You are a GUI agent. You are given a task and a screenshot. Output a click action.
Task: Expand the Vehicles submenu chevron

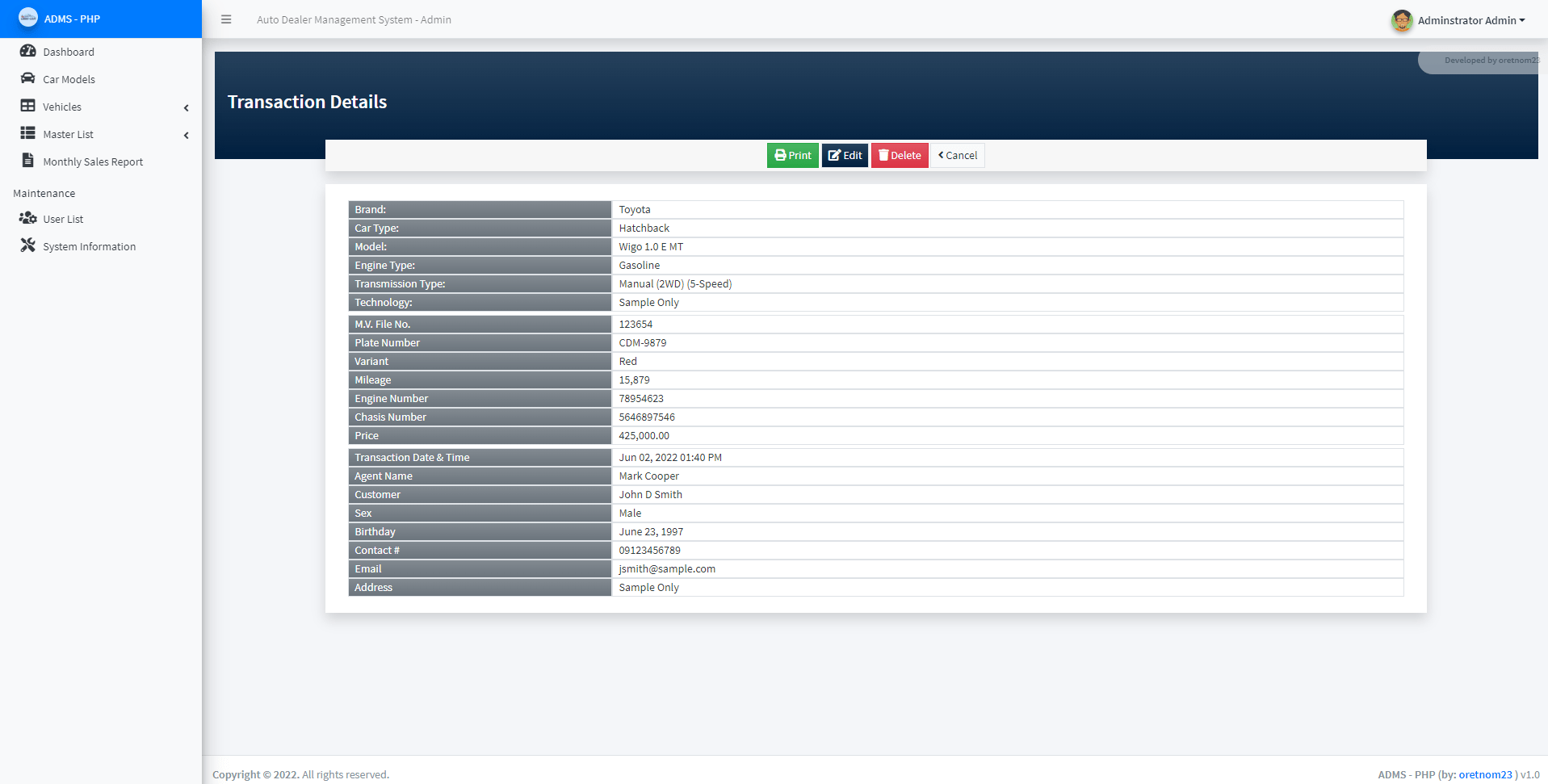pyautogui.click(x=186, y=107)
